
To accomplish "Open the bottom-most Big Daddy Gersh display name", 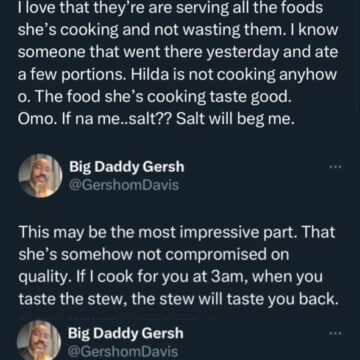I will coord(126,333).
